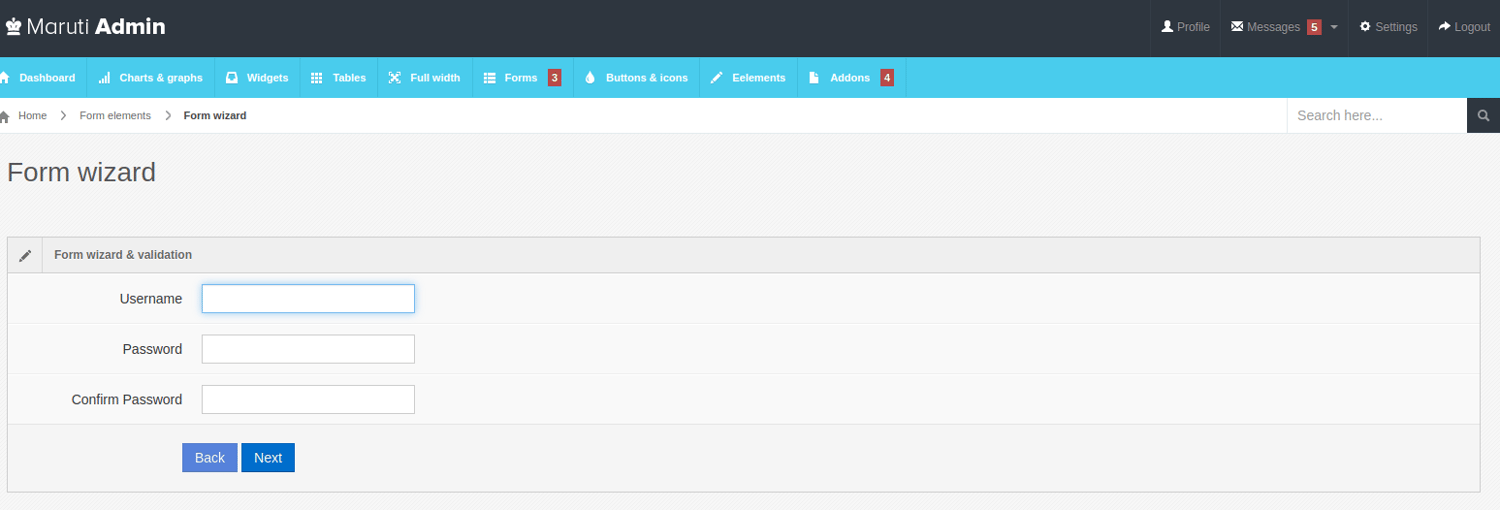Screen dimensions: 1500x510
Task: Focus the Password input field
Action: pyautogui.click(x=308, y=349)
